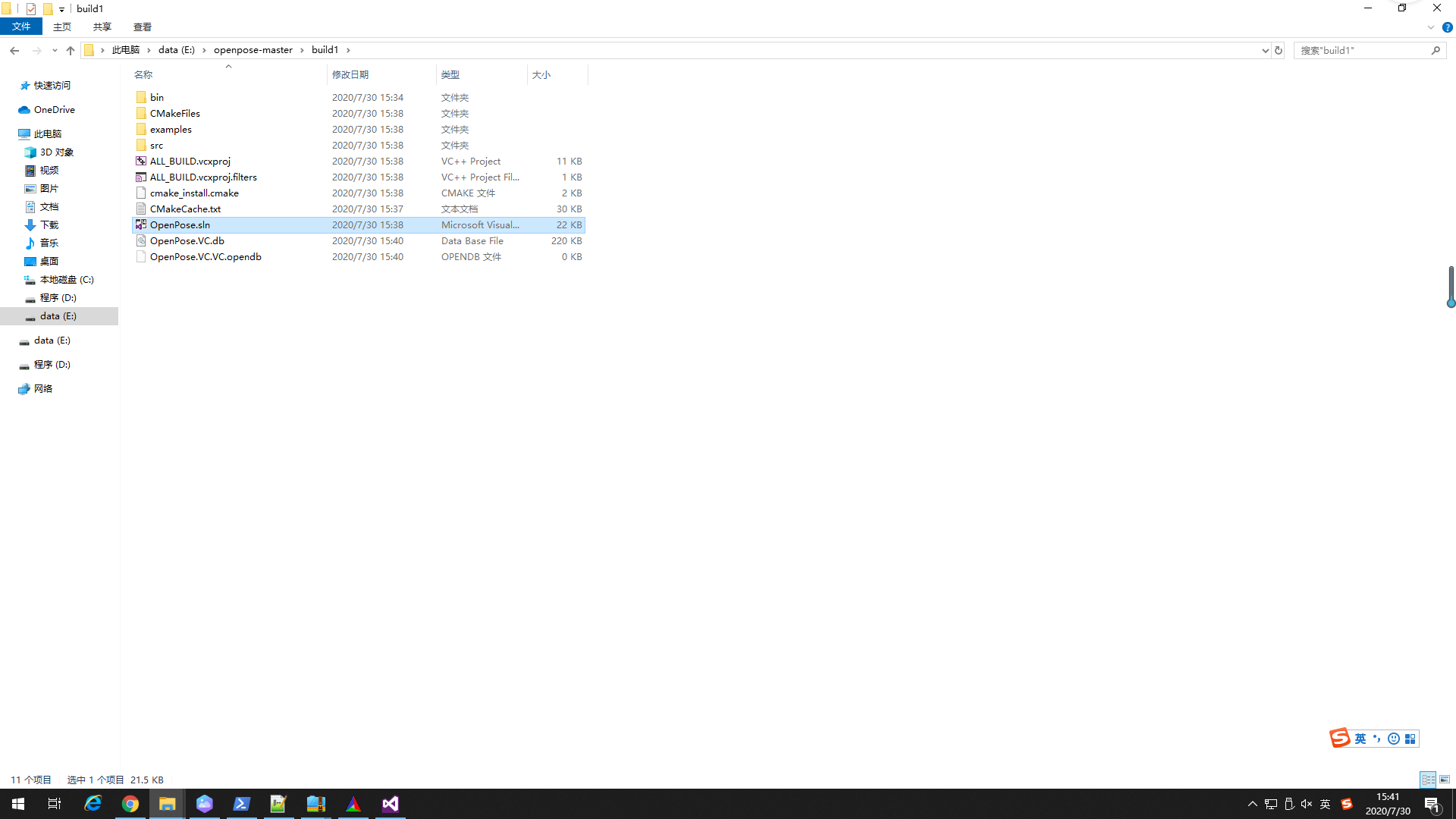
Task: Open the notification center showing 1 alert
Action: [1433, 805]
